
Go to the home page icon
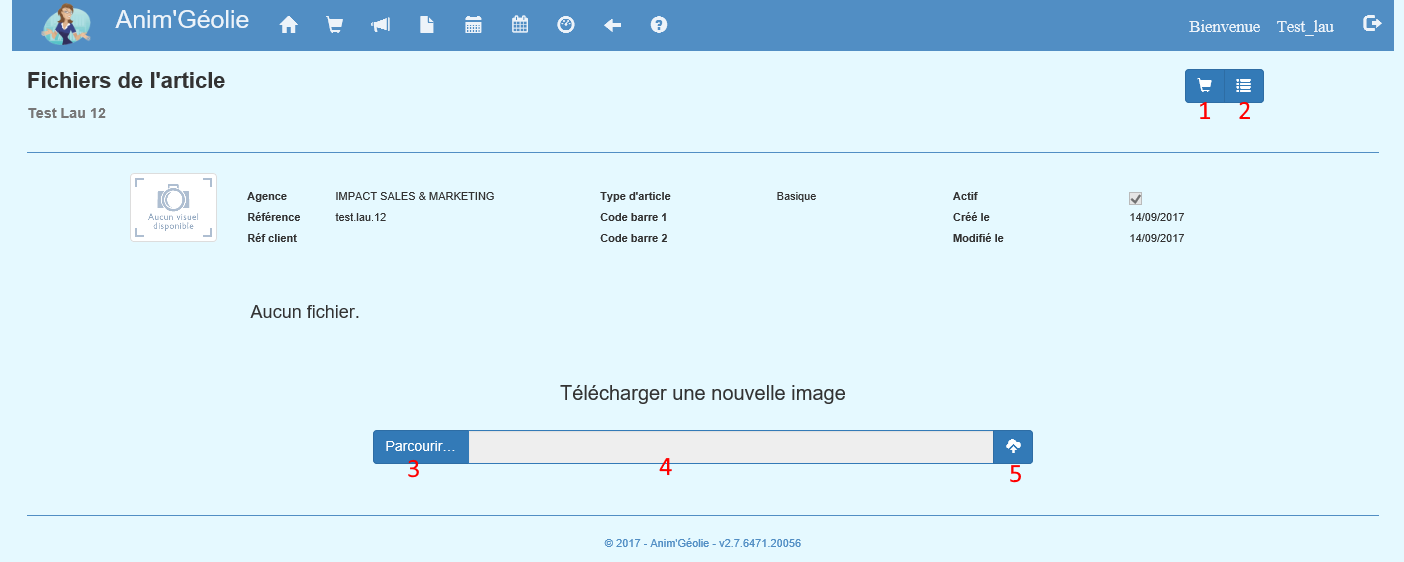[289, 26]
